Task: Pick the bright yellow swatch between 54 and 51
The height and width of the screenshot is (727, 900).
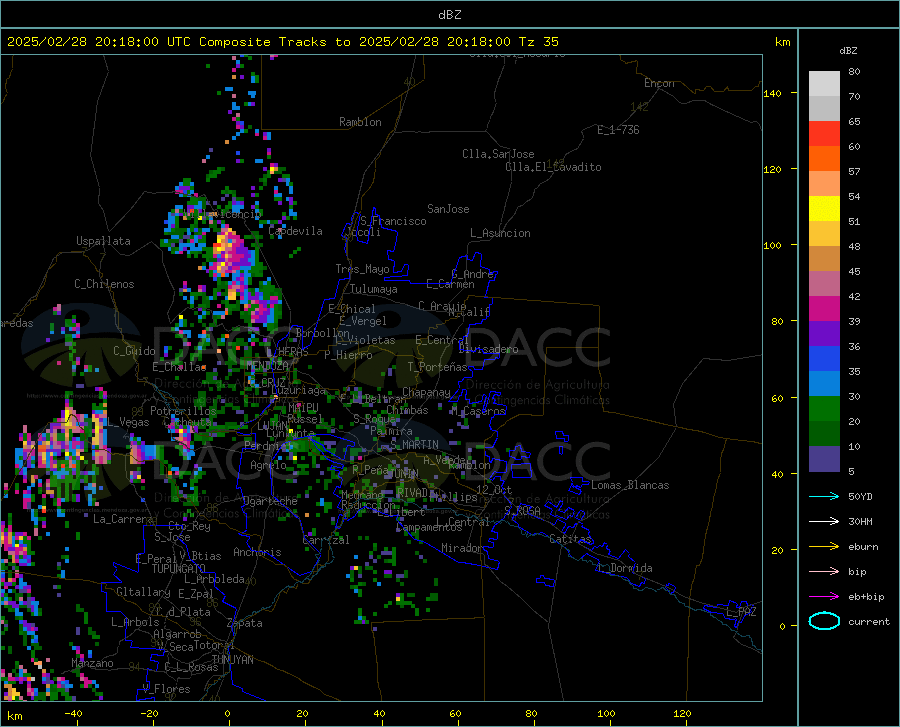Action: click(x=824, y=209)
